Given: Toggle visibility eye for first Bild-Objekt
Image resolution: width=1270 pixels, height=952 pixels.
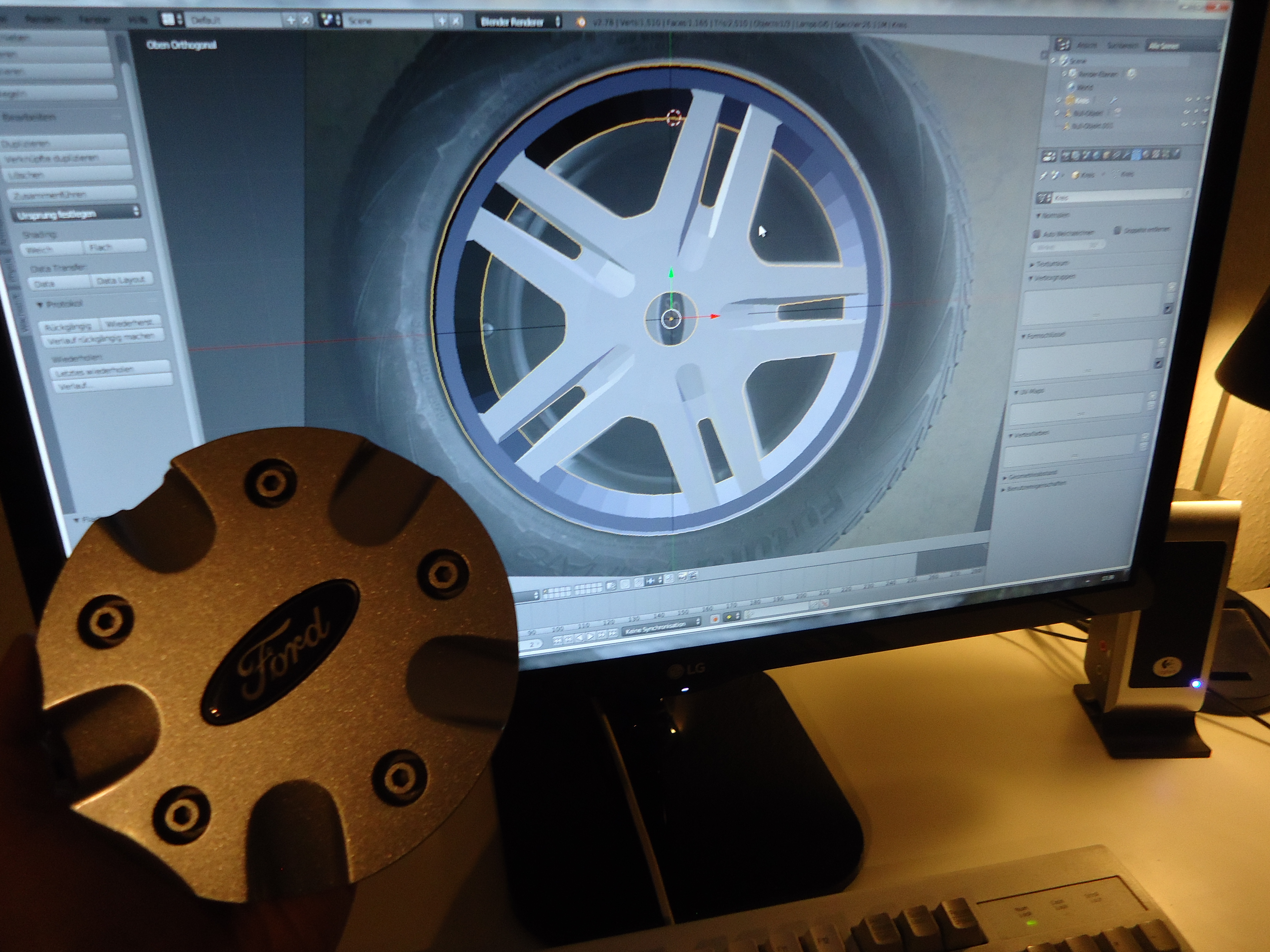Looking at the screenshot, I should [1186, 112].
